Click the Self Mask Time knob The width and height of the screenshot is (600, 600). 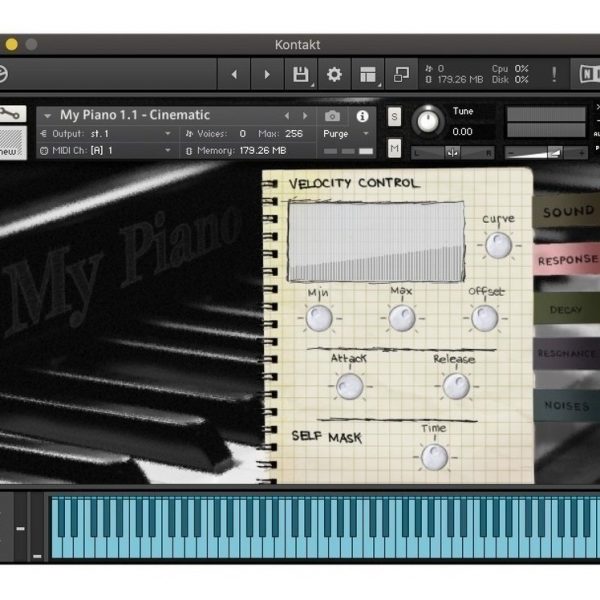click(434, 457)
